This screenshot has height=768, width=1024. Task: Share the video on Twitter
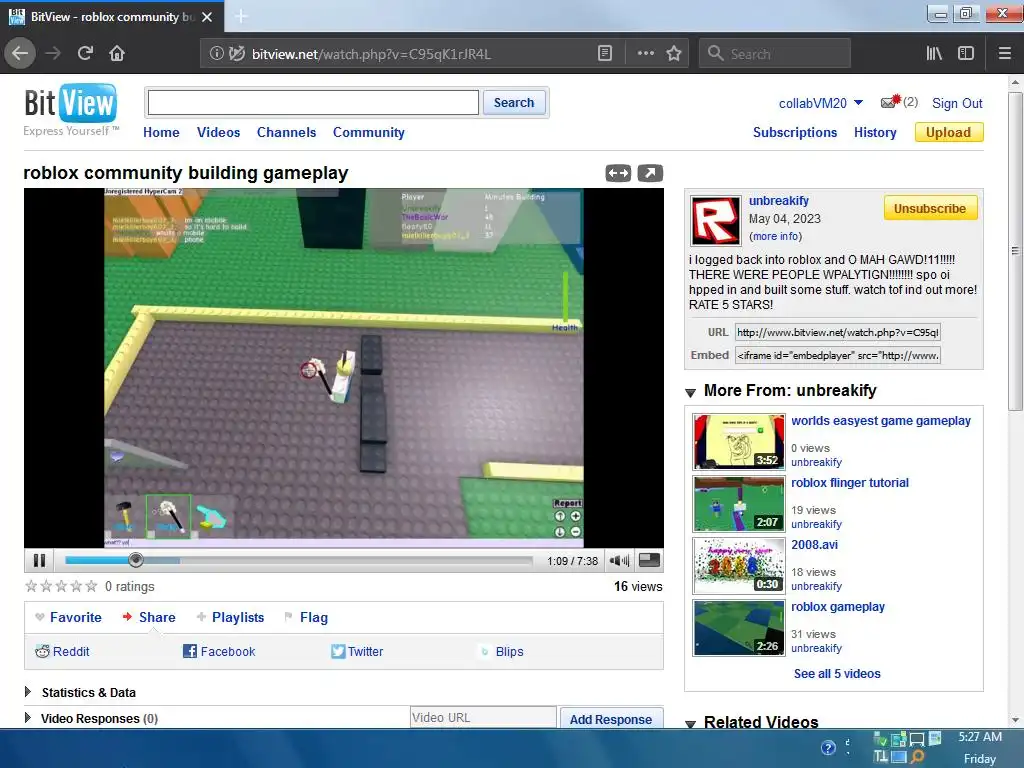pos(357,651)
